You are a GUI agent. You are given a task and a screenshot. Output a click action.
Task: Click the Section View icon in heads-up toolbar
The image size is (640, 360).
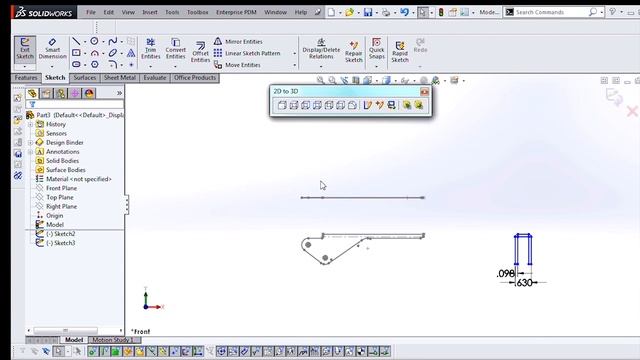point(356,80)
